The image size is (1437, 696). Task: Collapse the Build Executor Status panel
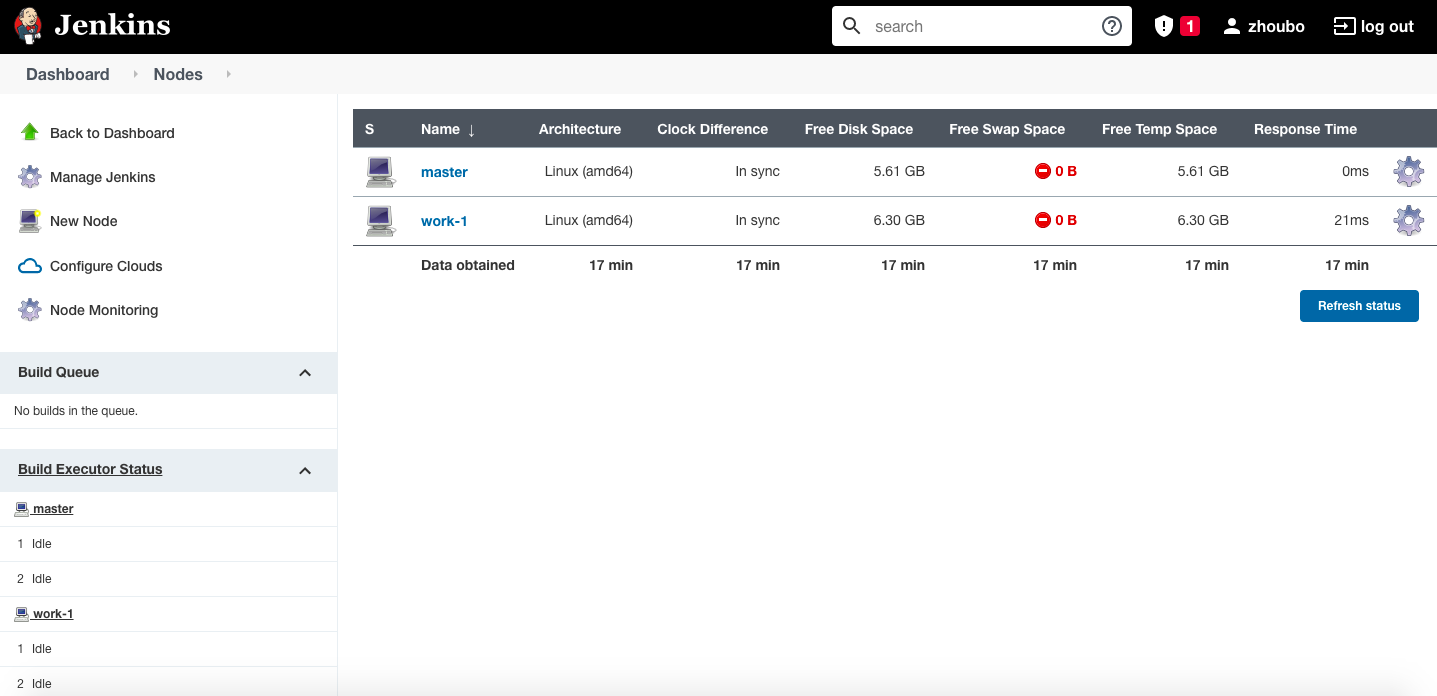pyautogui.click(x=305, y=470)
